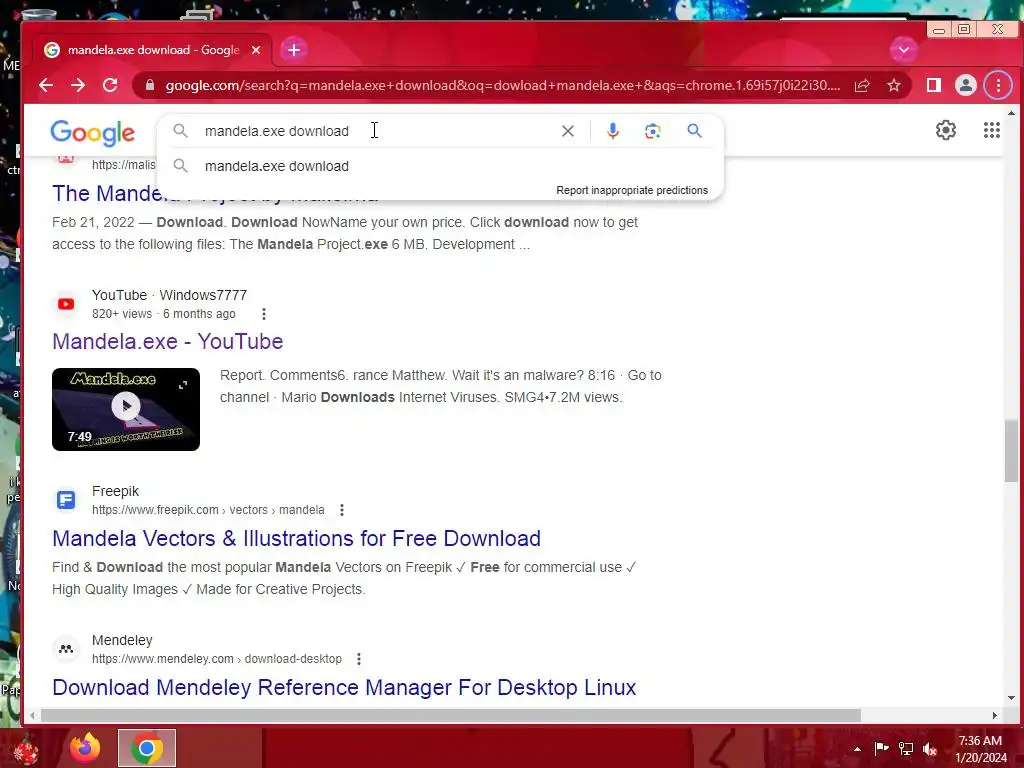The image size is (1024, 768).
Task: Click the YouTube favicon icon
Action: pyautogui.click(x=66, y=304)
